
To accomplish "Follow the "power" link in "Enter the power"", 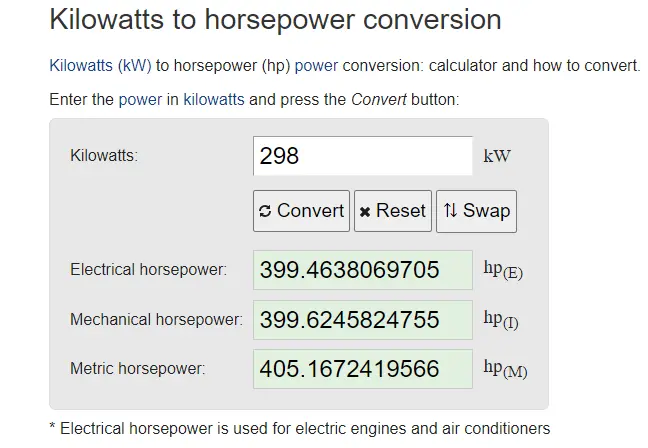I will pyautogui.click(x=139, y=100).
